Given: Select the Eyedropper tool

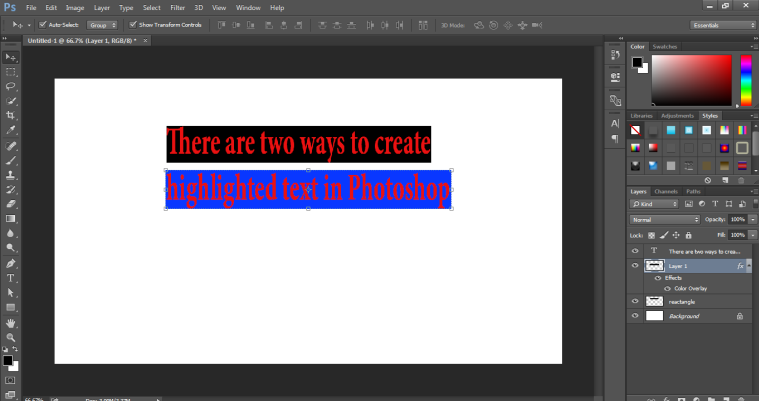Looking at the screenshot, I should point(11,130).
